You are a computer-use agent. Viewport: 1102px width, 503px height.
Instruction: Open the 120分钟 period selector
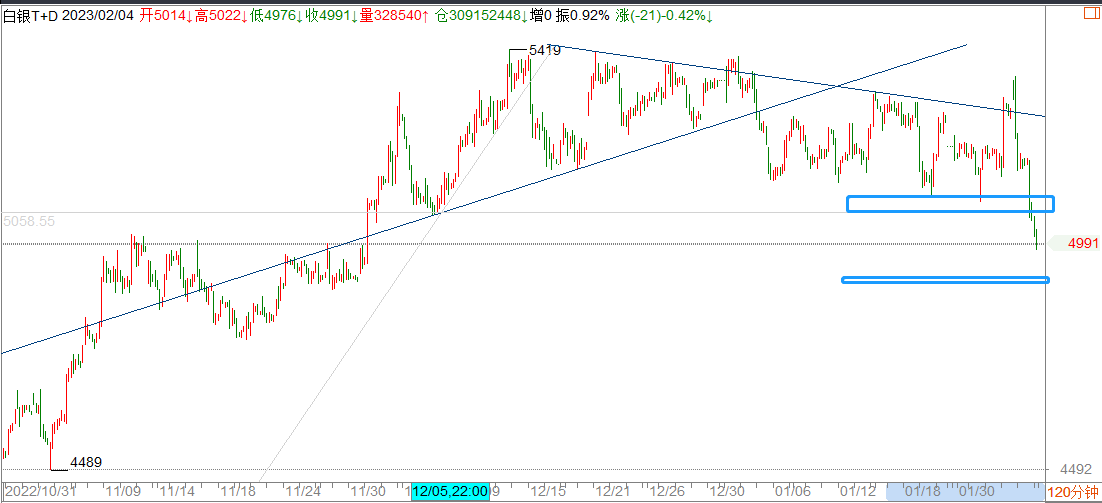[x=1073, y=492]
